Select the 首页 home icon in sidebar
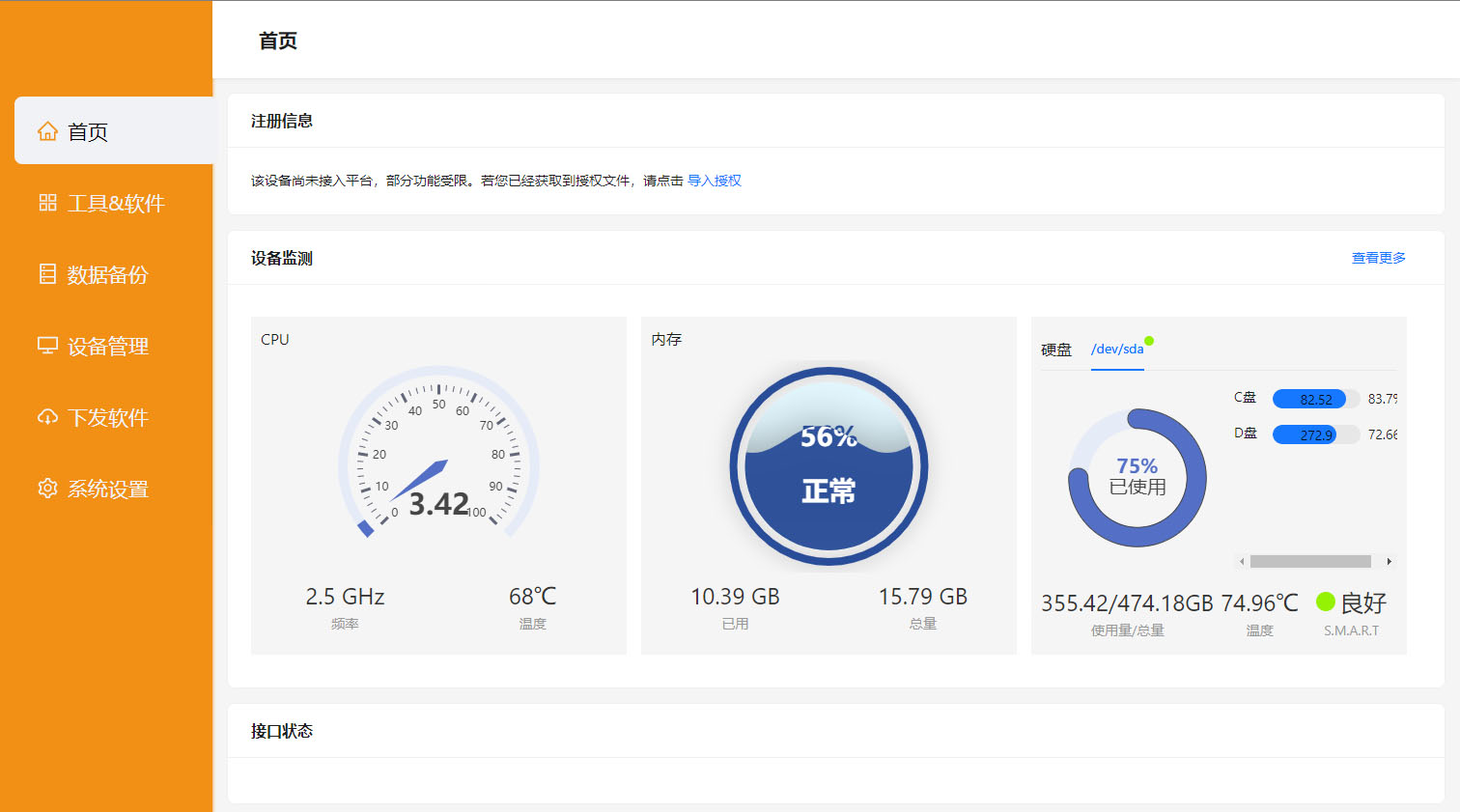The image size is (1460, 812). [x=47, y=131]
